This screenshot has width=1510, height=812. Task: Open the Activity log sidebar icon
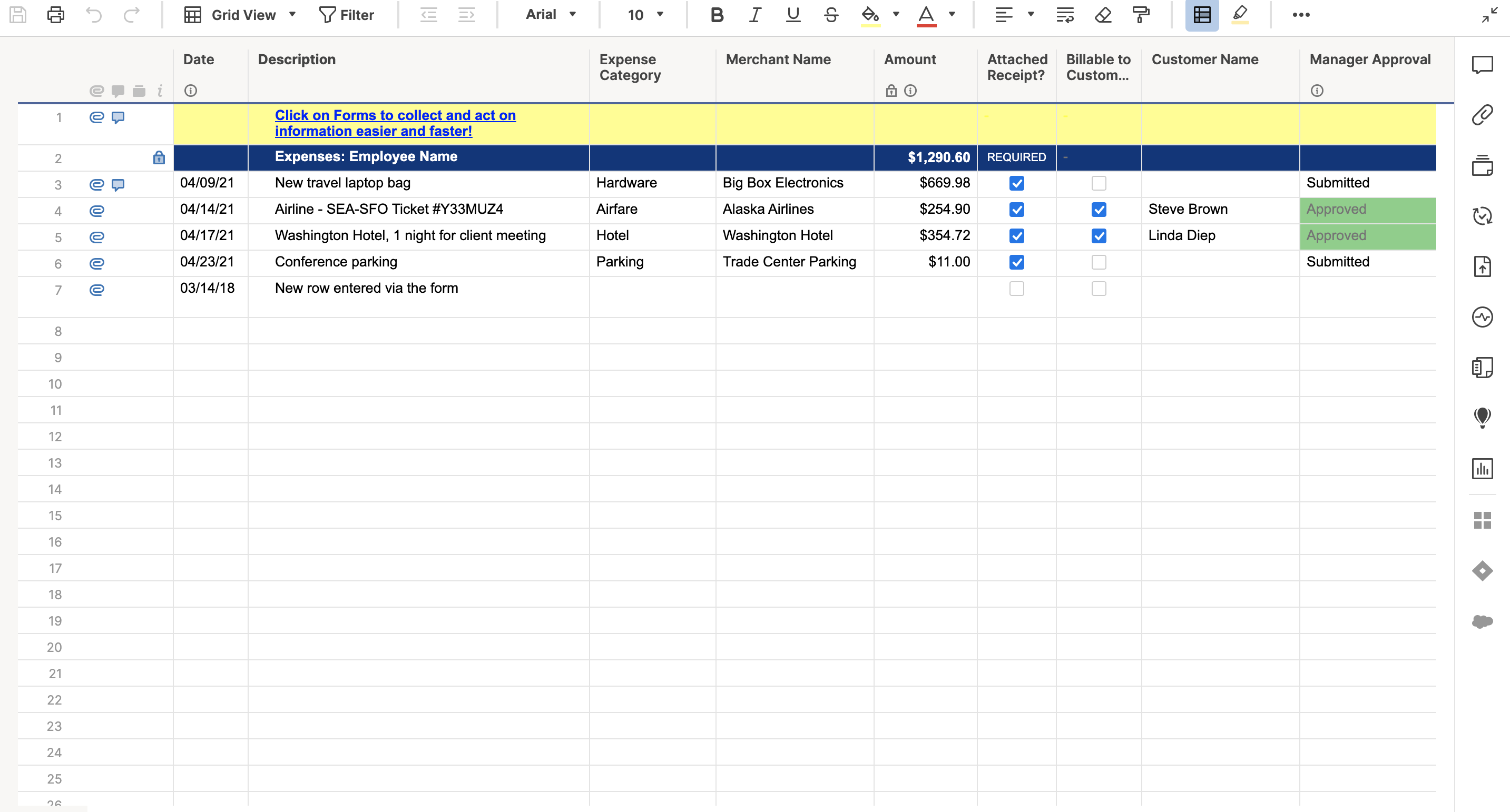click(1482, 318)
